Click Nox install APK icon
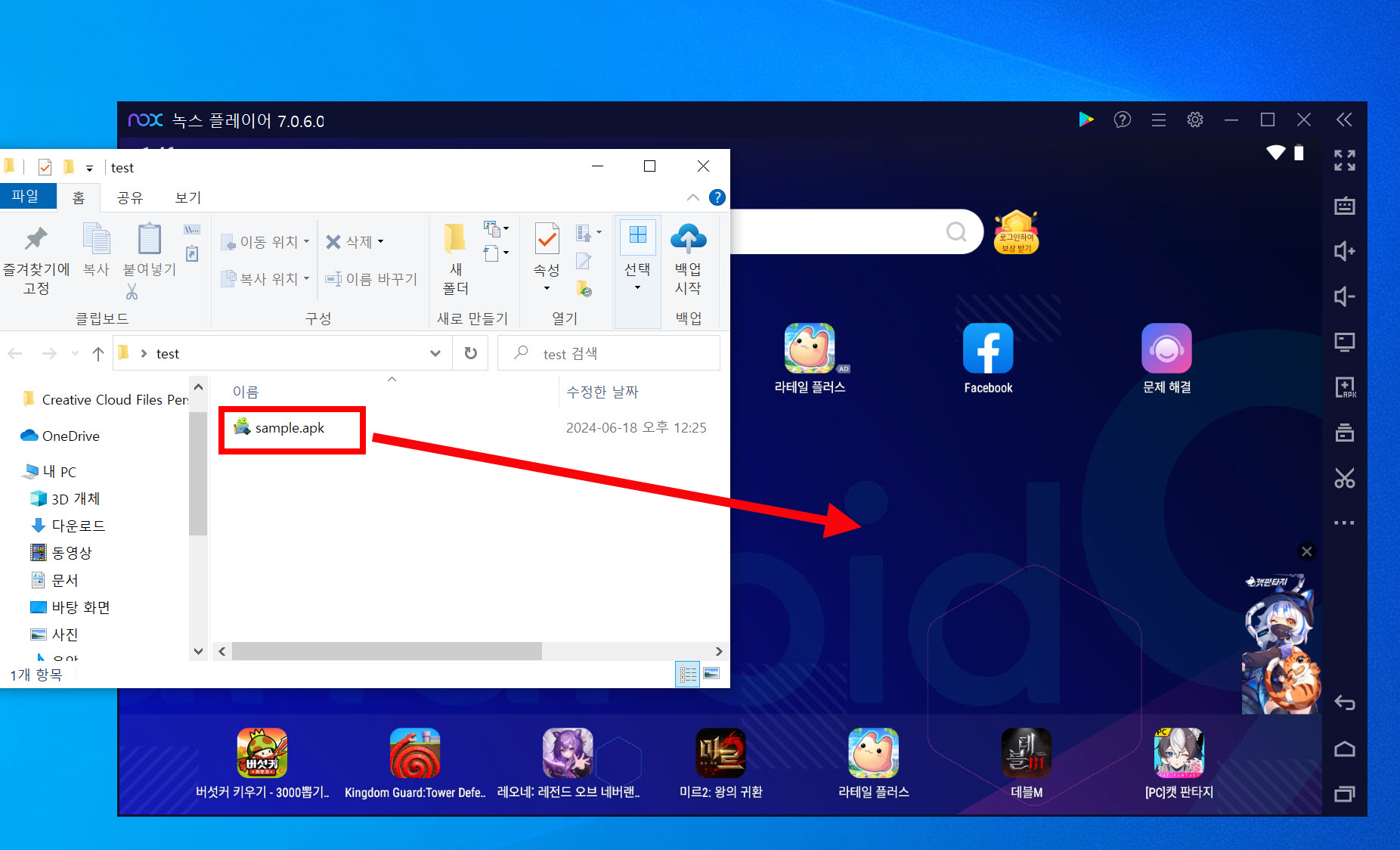Screen dimensions: 1400x850 (x=1344, y=387)
